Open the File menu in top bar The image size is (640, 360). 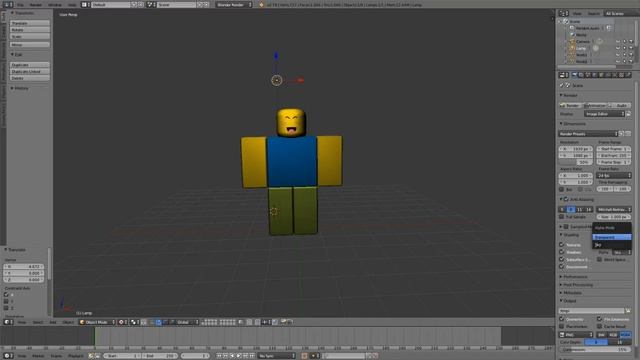pyautogui.click(x=20, y=4)
